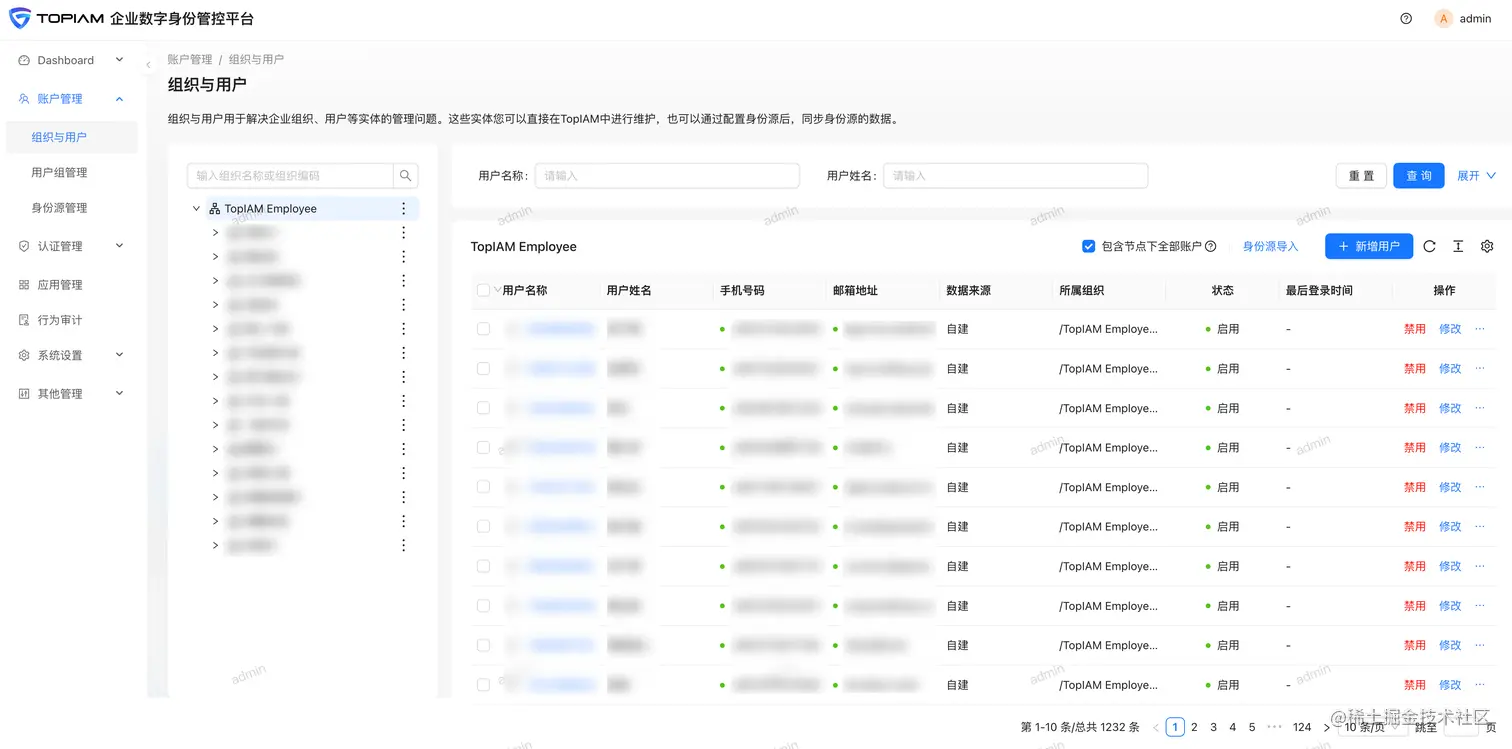Open the help question mark icon

tap(1405, 18)
